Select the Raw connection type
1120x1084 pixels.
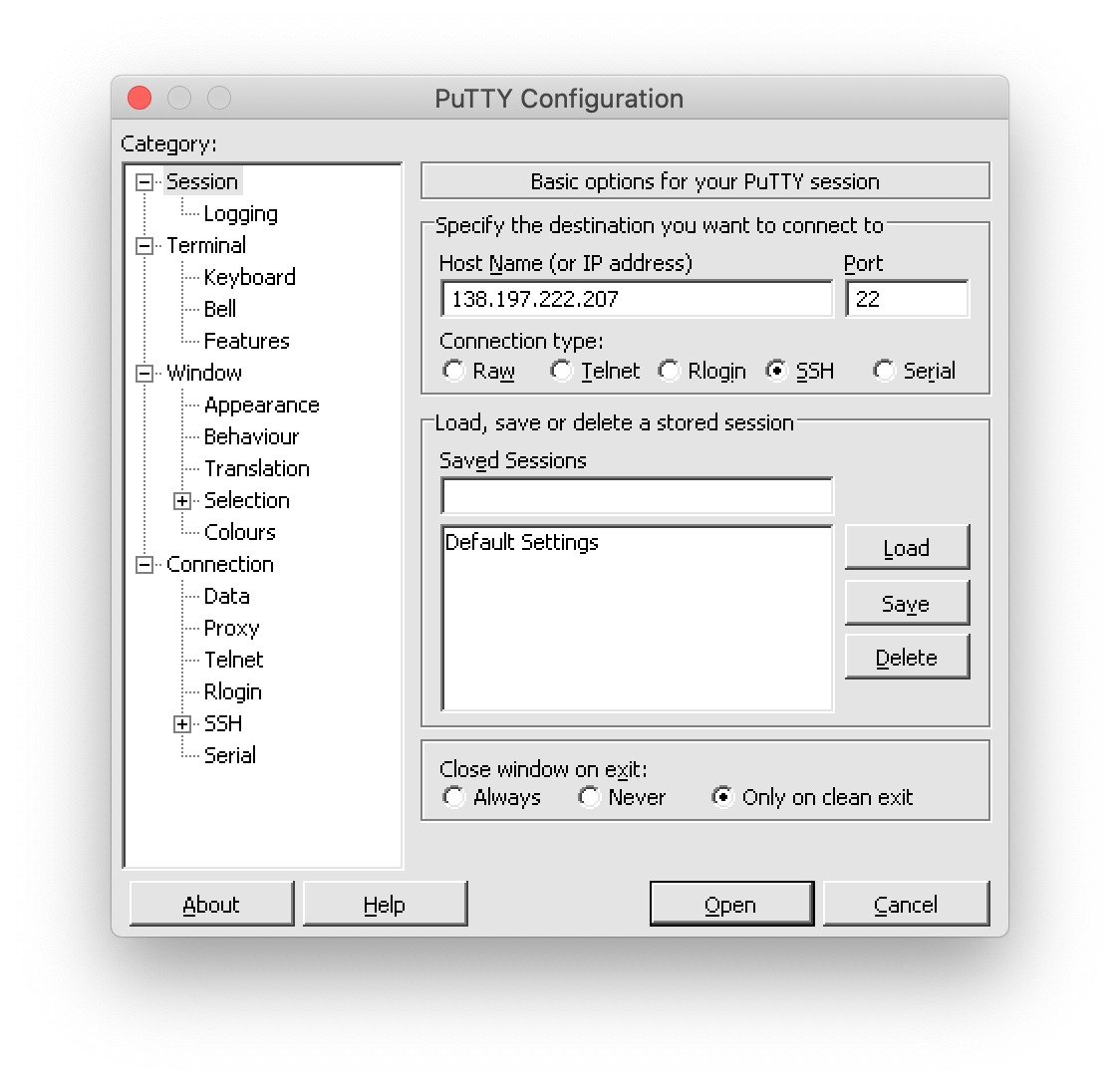(x=454, y=371)
